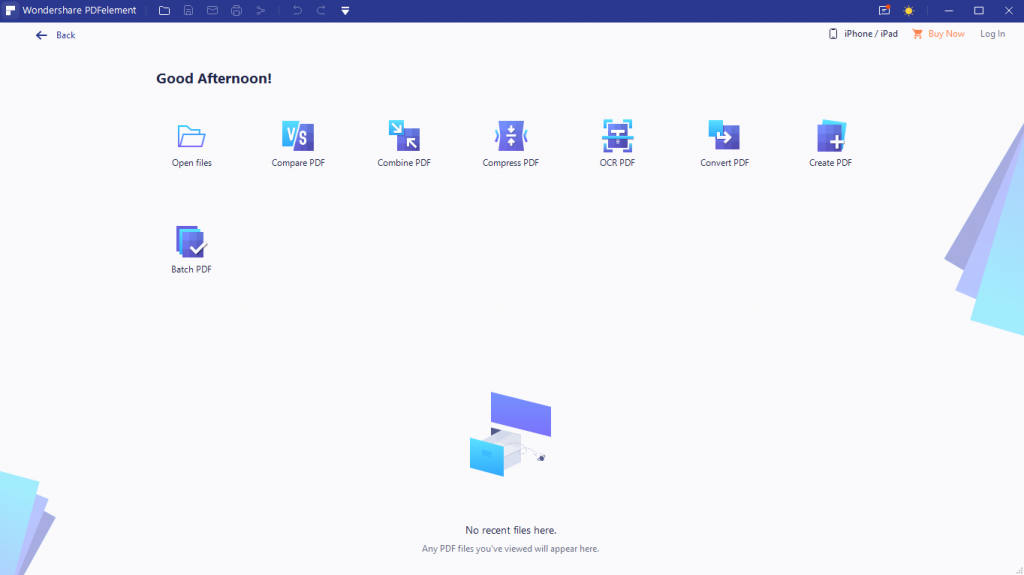Maximize the PDFelement window
This screenshot has width=1024, height=575.
coord(979,10)
